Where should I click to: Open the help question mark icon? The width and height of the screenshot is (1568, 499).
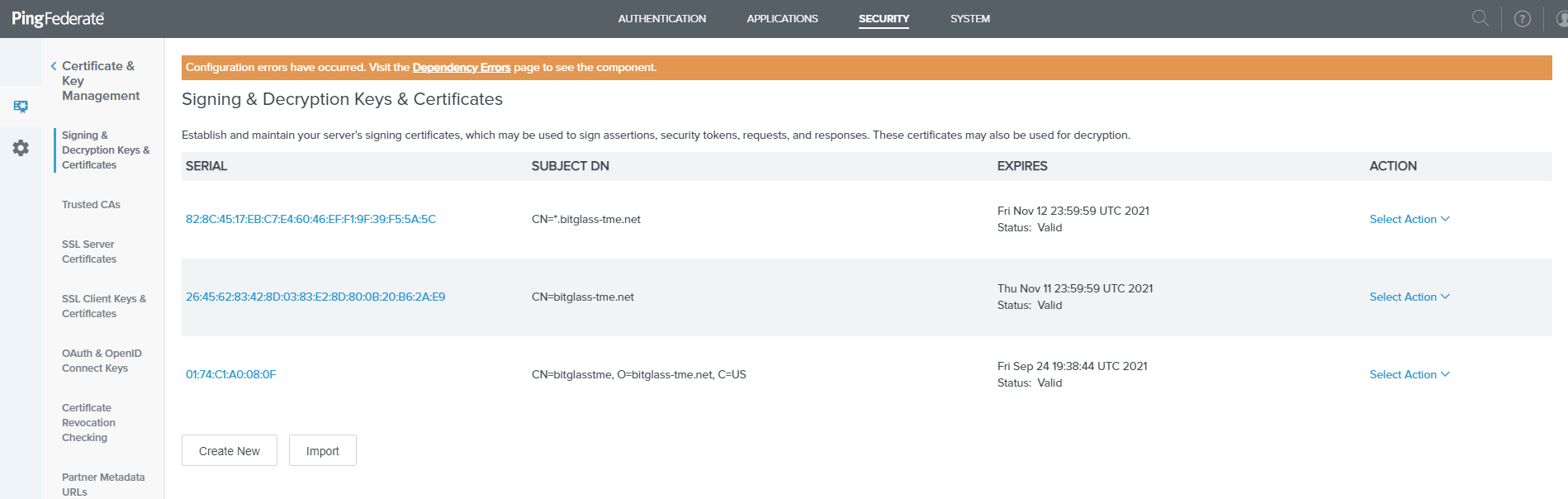coord(1522,19)
